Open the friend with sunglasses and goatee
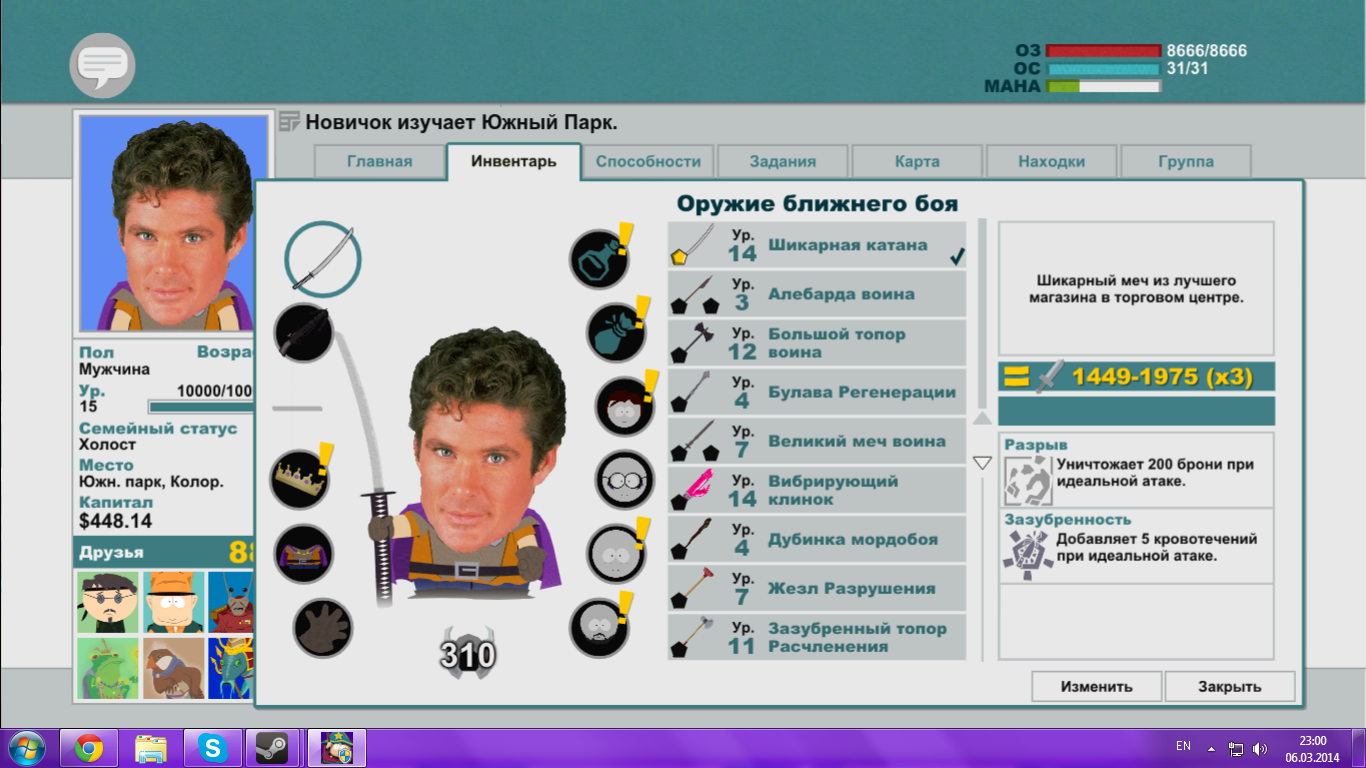Screen dimensions: 1366x768 coord(108,602)
